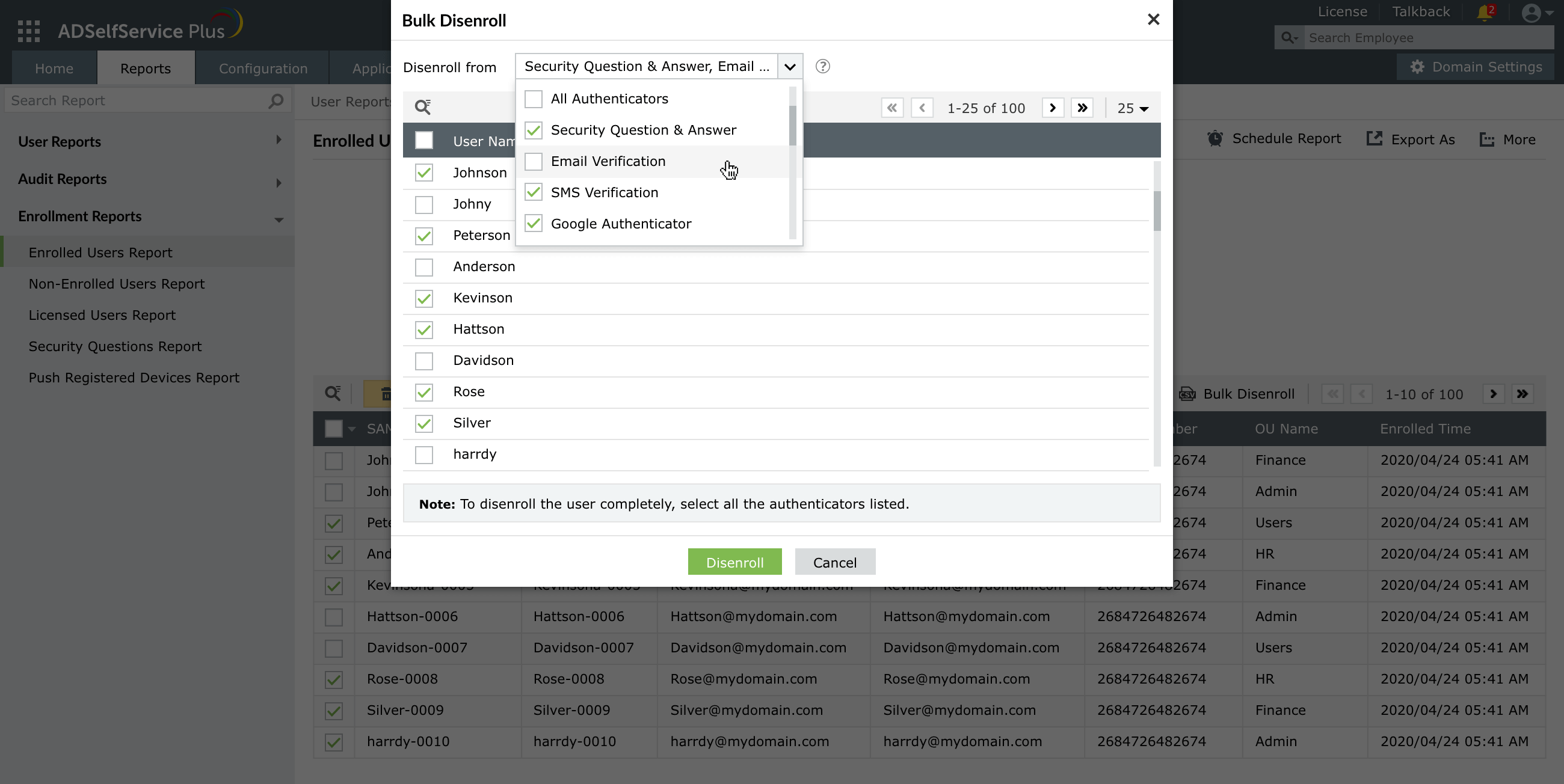Check the Email Verification option
This screenshot has height=784, width=1564.
point(533,161)
